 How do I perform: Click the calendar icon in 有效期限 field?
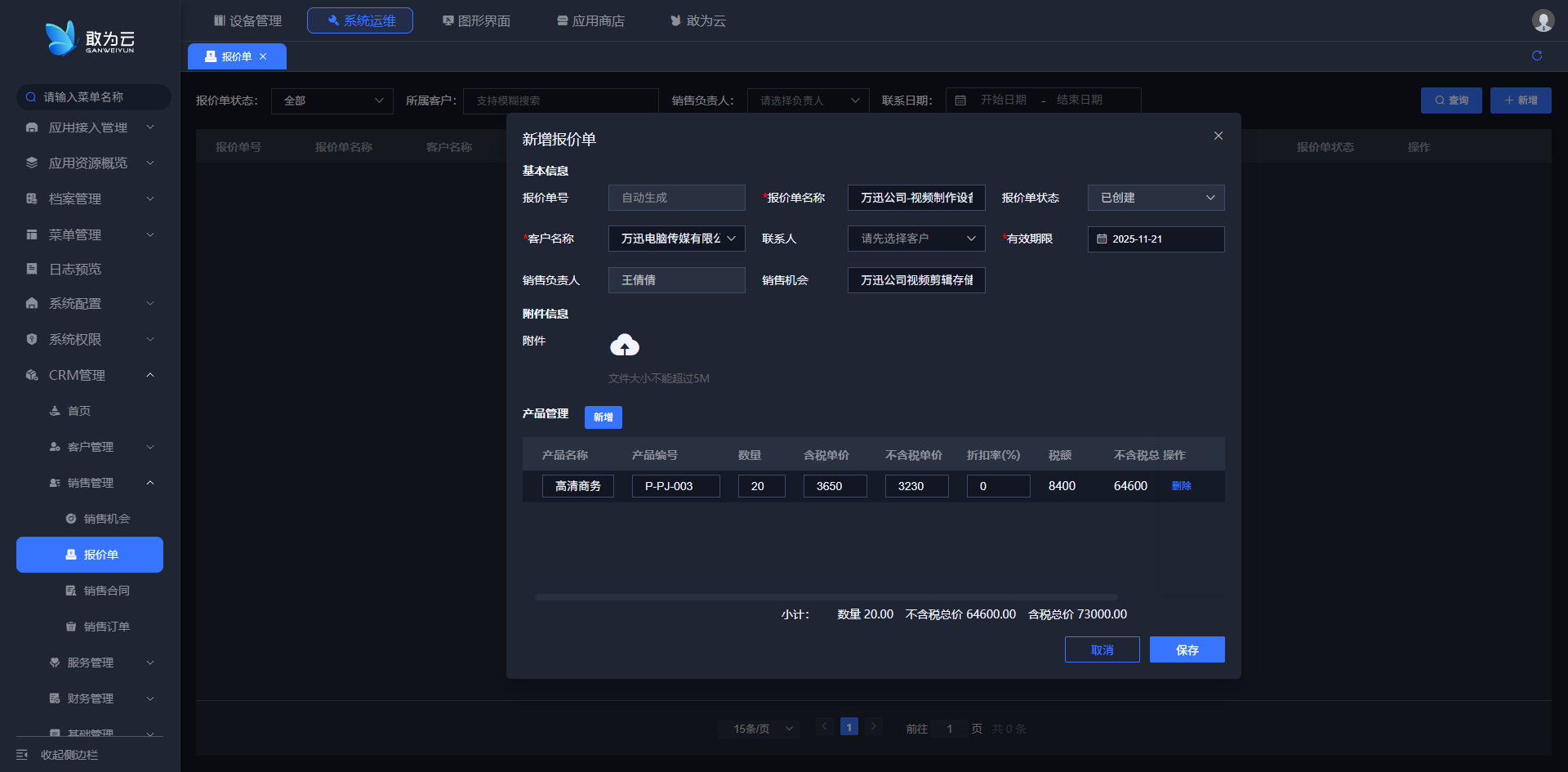point(1102,239)
